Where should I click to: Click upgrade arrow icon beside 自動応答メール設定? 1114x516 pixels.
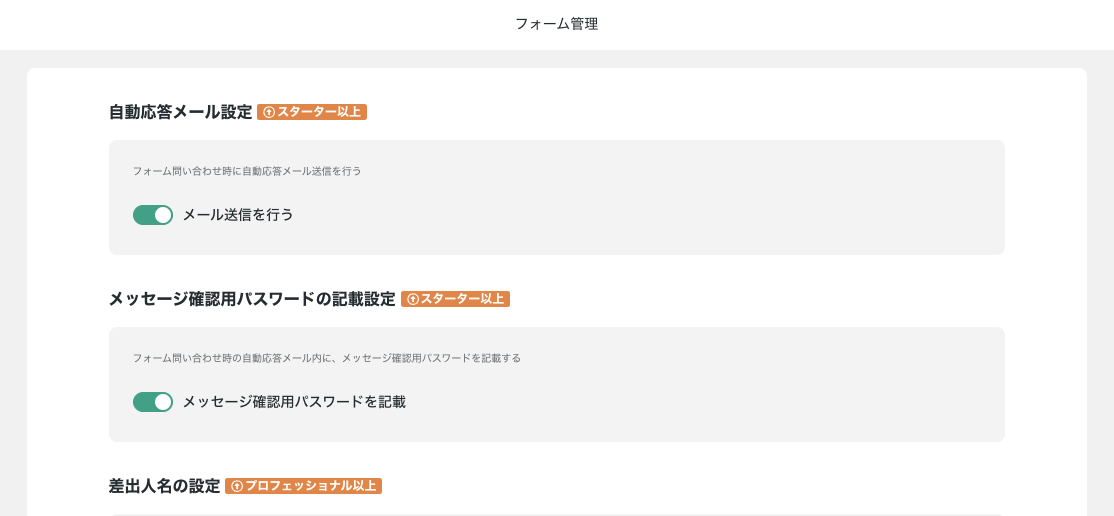pos(269,112)
